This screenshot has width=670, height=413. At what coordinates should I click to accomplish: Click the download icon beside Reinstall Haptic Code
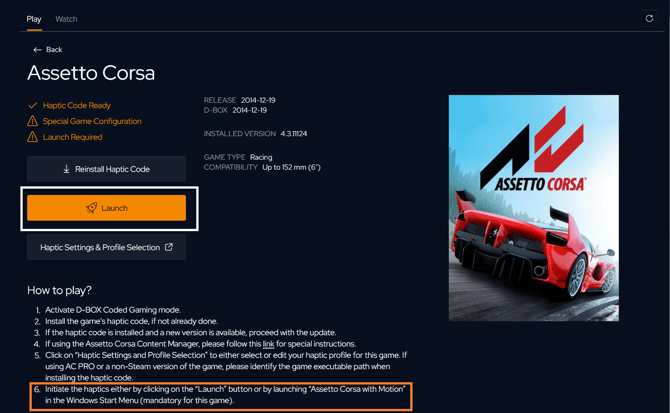pos(66,169)
